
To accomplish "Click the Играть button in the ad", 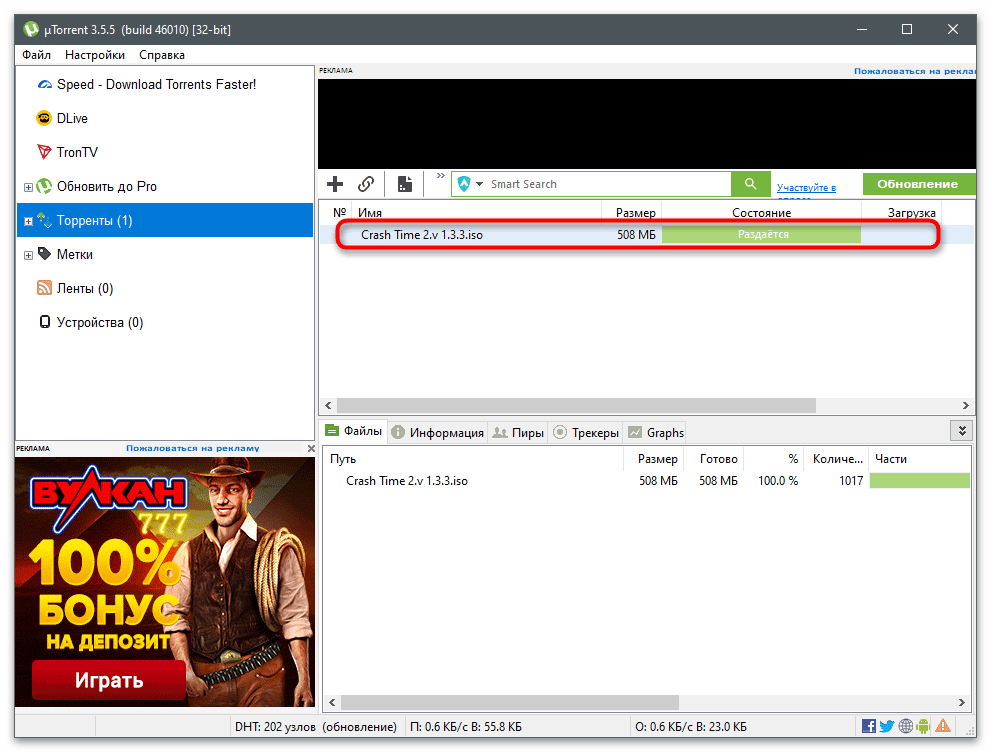I will (x=109, y=681).
